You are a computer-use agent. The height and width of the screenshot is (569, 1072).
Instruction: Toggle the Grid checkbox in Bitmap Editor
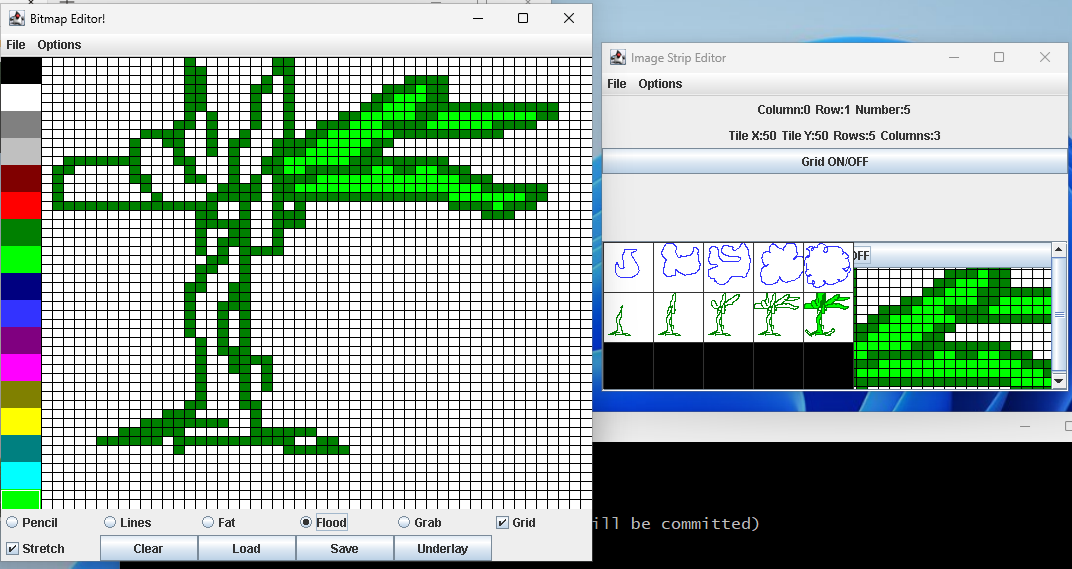point(515,522)
